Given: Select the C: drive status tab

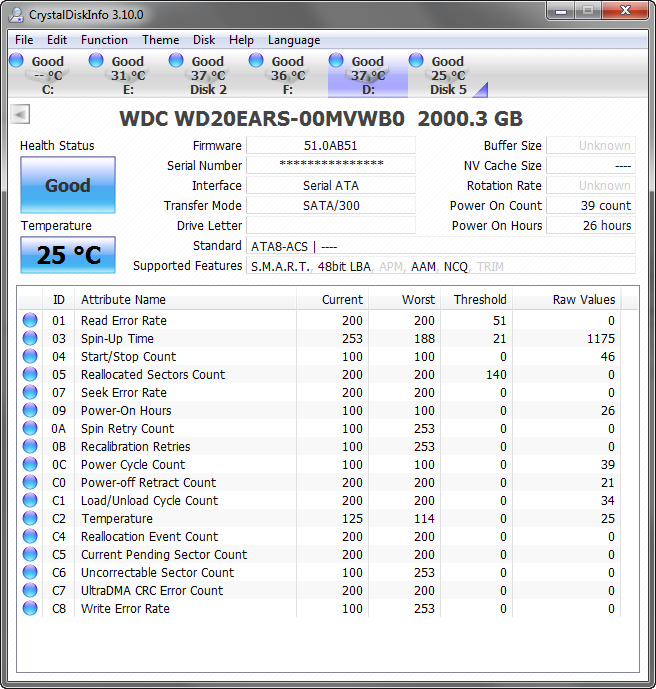Looking at the screenshot, I should 47,75.
